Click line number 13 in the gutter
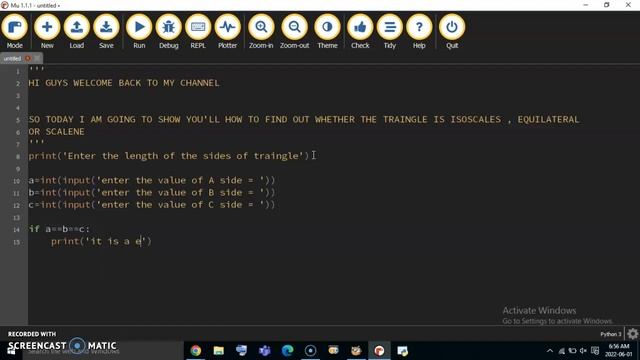The width and height of the screenshot is (640, 360). [x=16, y=218]
